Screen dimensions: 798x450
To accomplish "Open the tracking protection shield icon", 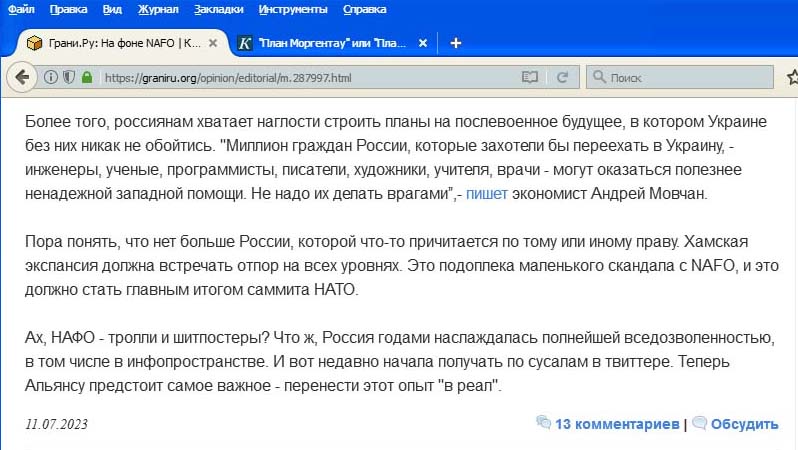I will point(69,77).
